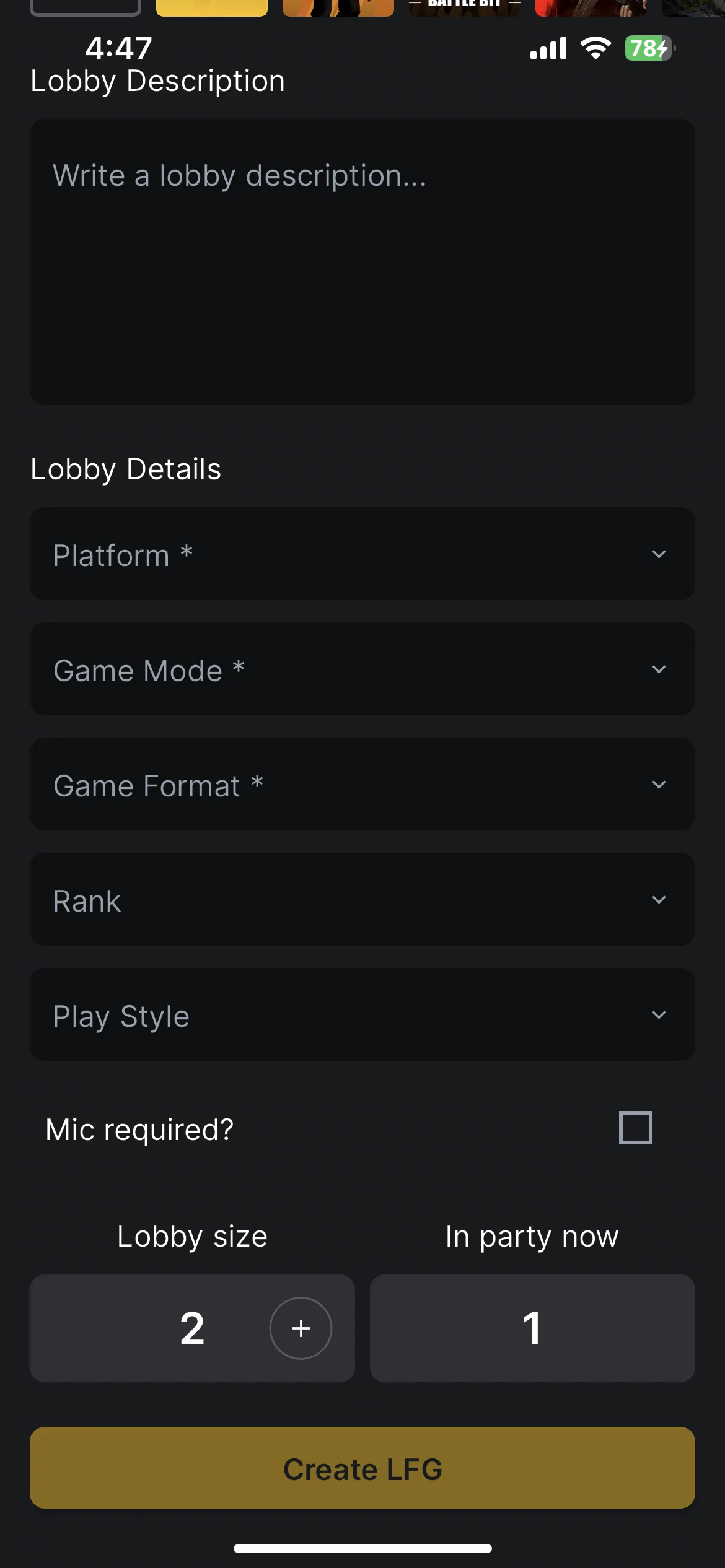
Task: Open the Platform dropdown
Action: pos(362,554)
